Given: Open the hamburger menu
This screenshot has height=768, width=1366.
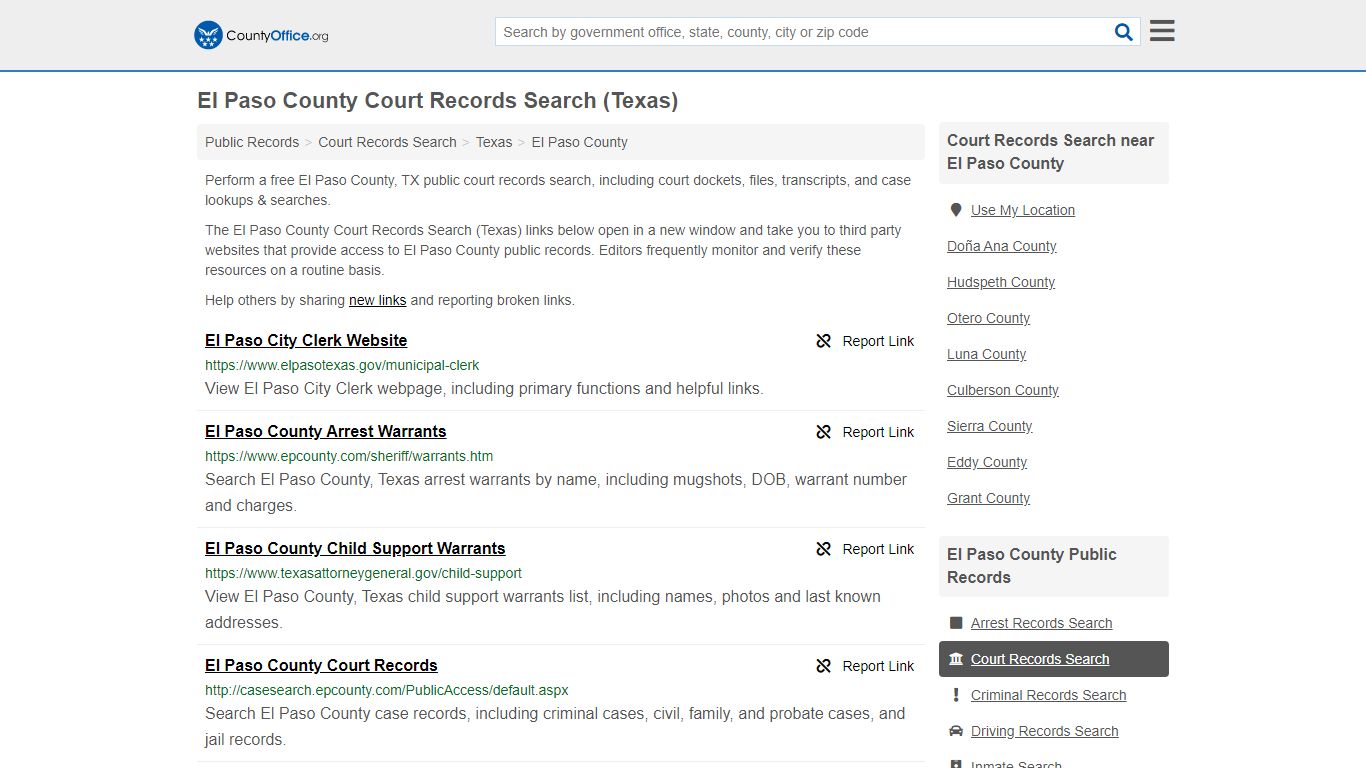Looking at the screenshot, I should 1162,31.
